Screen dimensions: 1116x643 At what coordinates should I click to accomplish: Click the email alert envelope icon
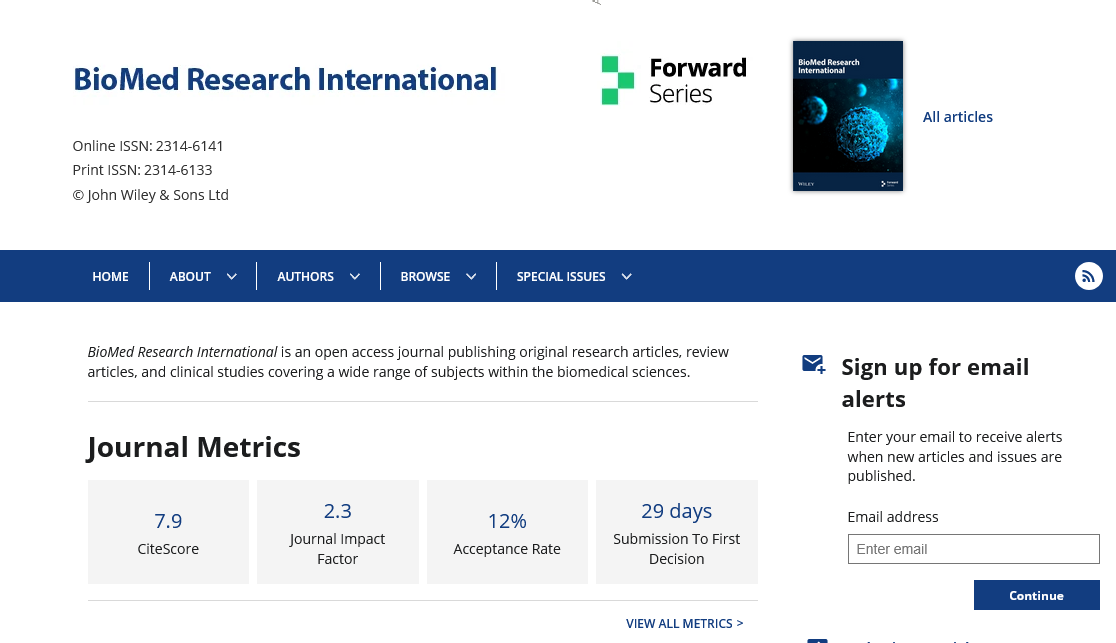coord(813,365)
